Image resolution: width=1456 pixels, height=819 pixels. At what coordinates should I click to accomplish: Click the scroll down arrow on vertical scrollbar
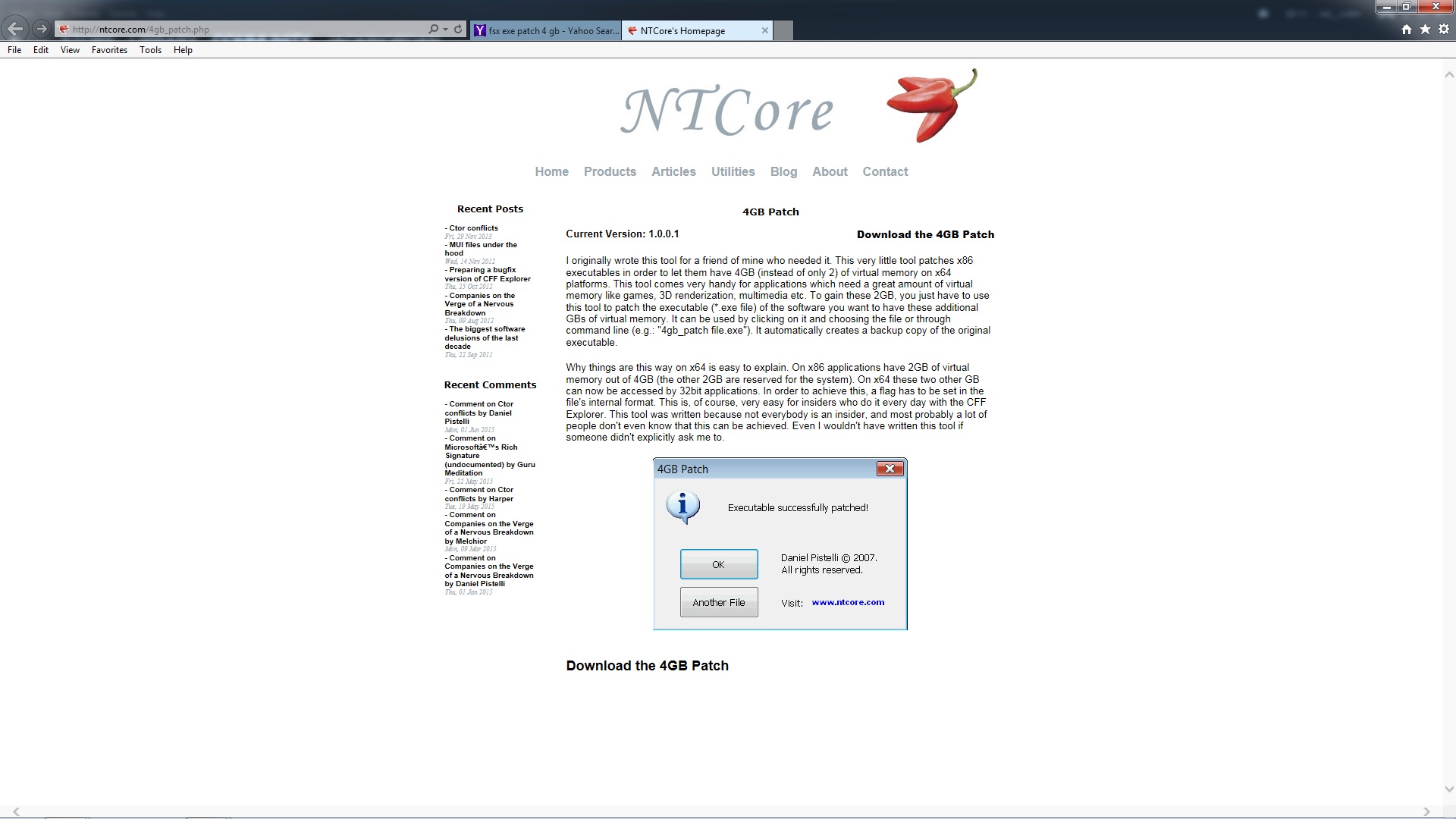pos(1448,789)
